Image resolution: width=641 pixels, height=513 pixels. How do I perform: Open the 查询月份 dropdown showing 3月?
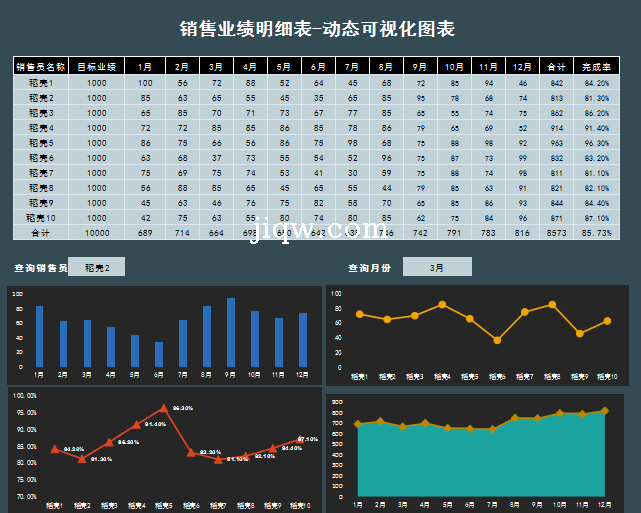pyautogui.click(x=437, y=267)
